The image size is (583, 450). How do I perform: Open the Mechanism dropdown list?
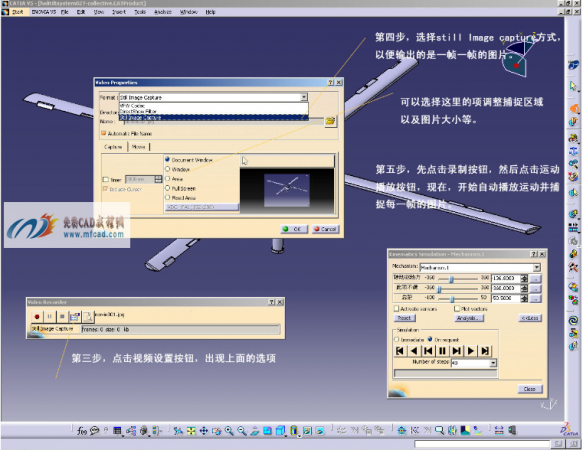537,267
